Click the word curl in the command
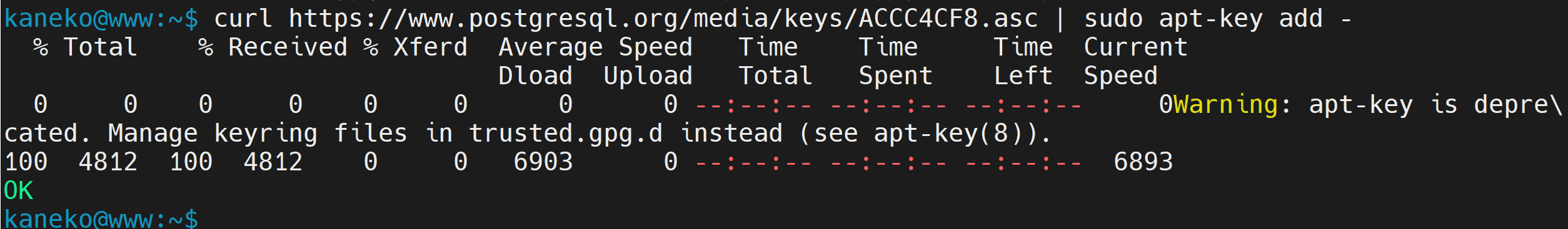1568x229 pixels. 243,19
